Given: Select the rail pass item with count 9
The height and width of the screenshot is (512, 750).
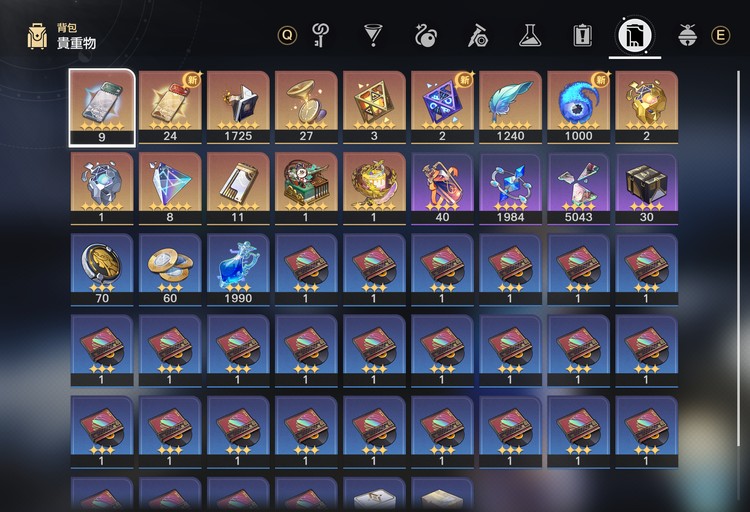Looking at the screenshot, I should pyautogui.click(x=102, y=107).
